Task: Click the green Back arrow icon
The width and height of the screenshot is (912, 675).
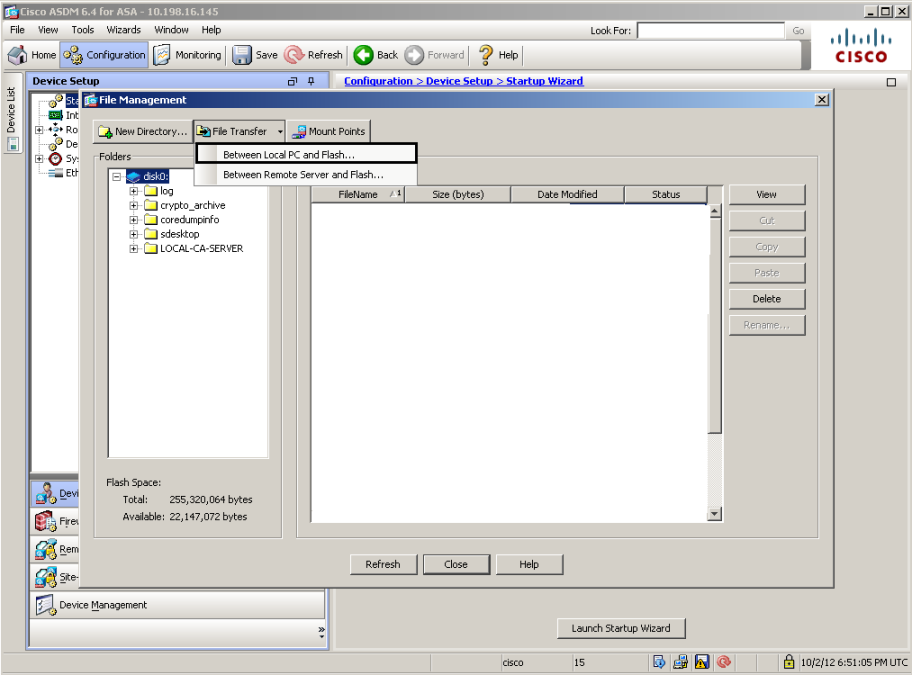Action: 364,55
